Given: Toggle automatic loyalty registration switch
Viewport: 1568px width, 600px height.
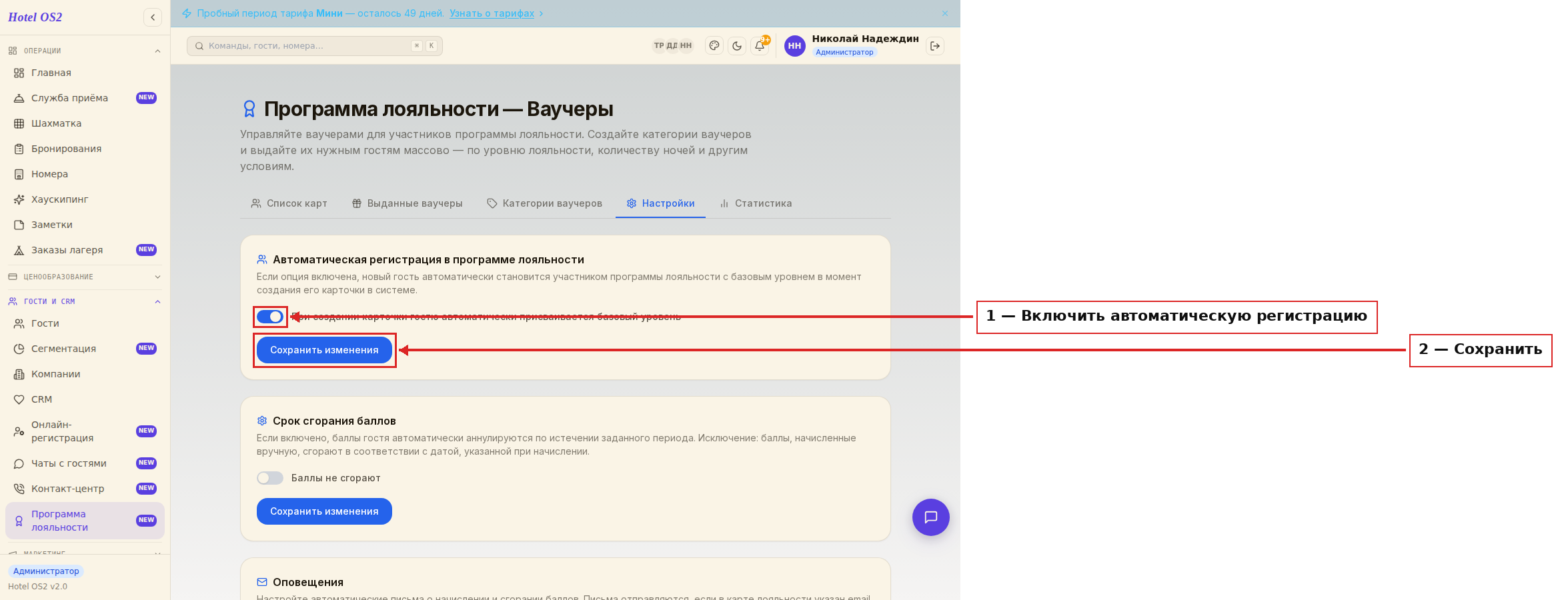Looking at the screenshot, I should tap(270, 317).
